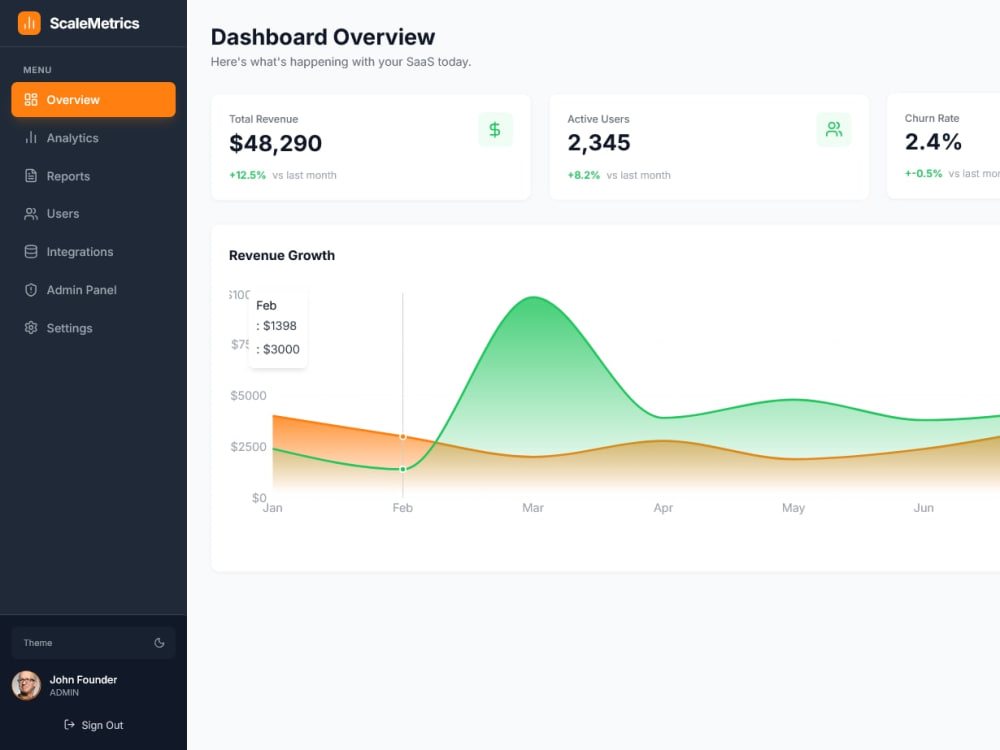The height and width of the screenshot is (750, 1000).
Task: Click the green Feb data point
Action: pyautogui.click(x=403, y=469)
